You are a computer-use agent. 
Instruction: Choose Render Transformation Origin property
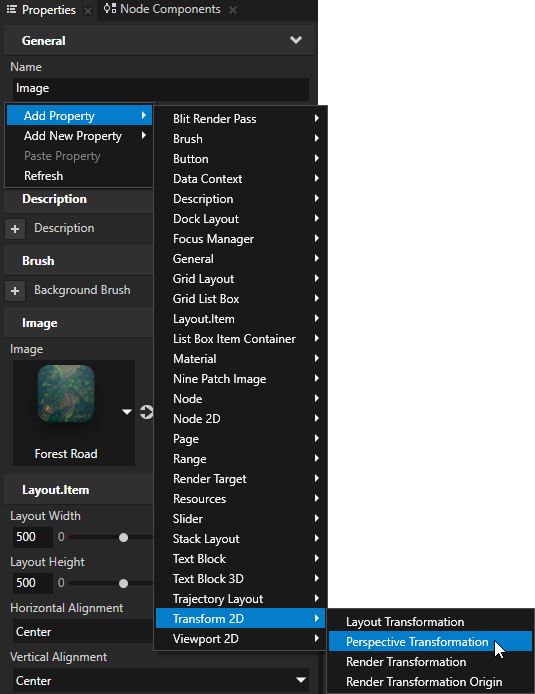(430, 682)
